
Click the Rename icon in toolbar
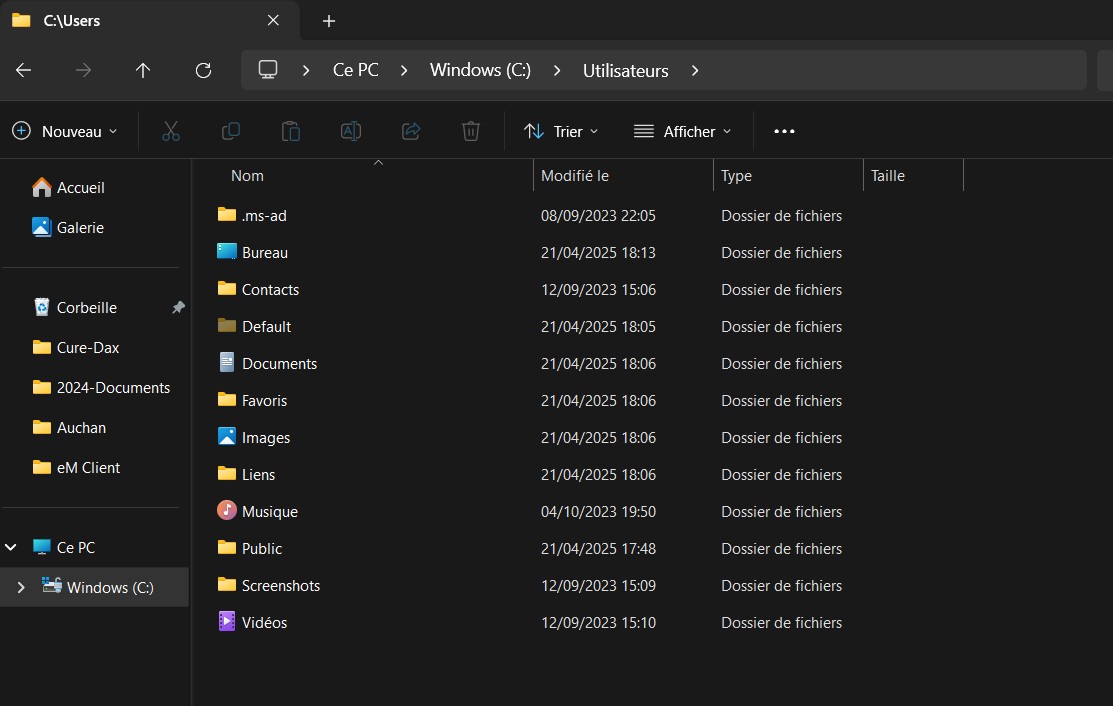point(351,131)
